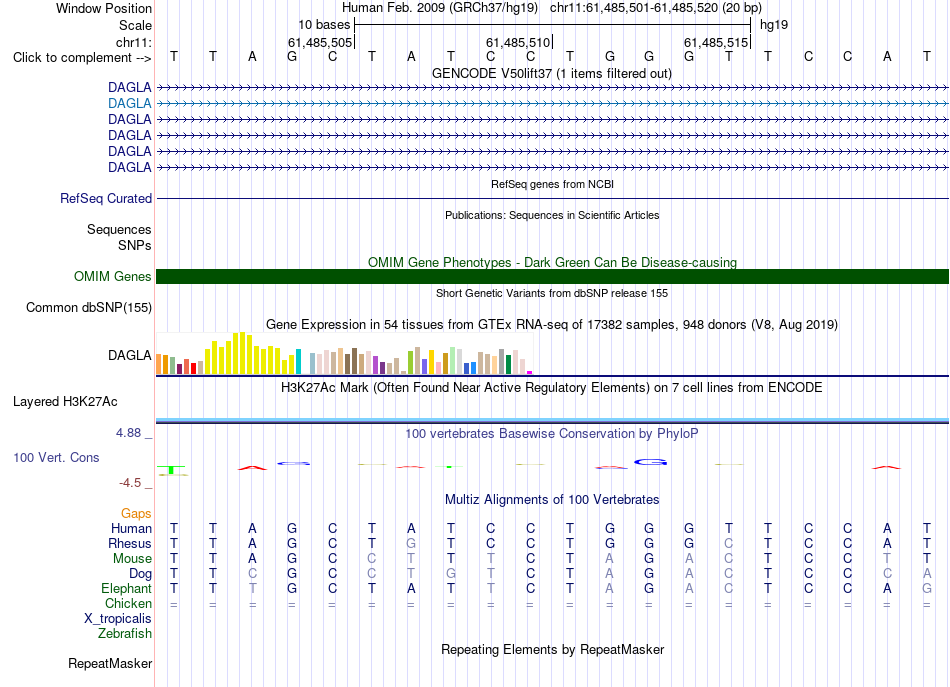
Task: Click the dark green OMIM gene bar
Action: point(552,276)
